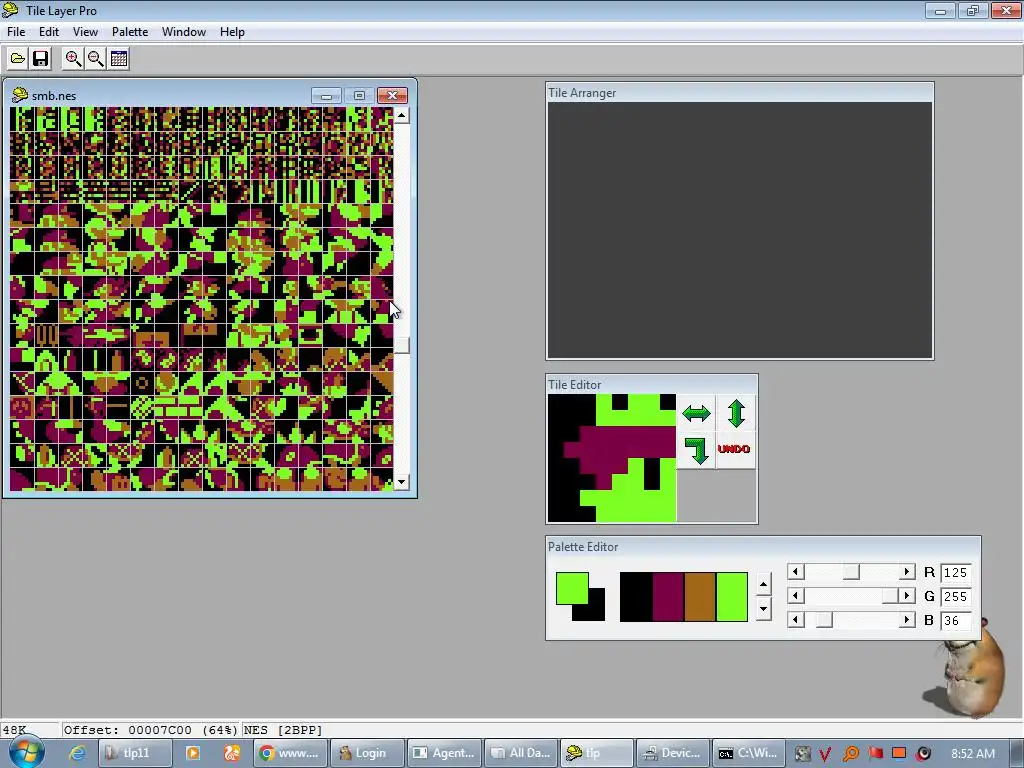
Task: Click the G slider thumb
Action: (x=889, y=596)
